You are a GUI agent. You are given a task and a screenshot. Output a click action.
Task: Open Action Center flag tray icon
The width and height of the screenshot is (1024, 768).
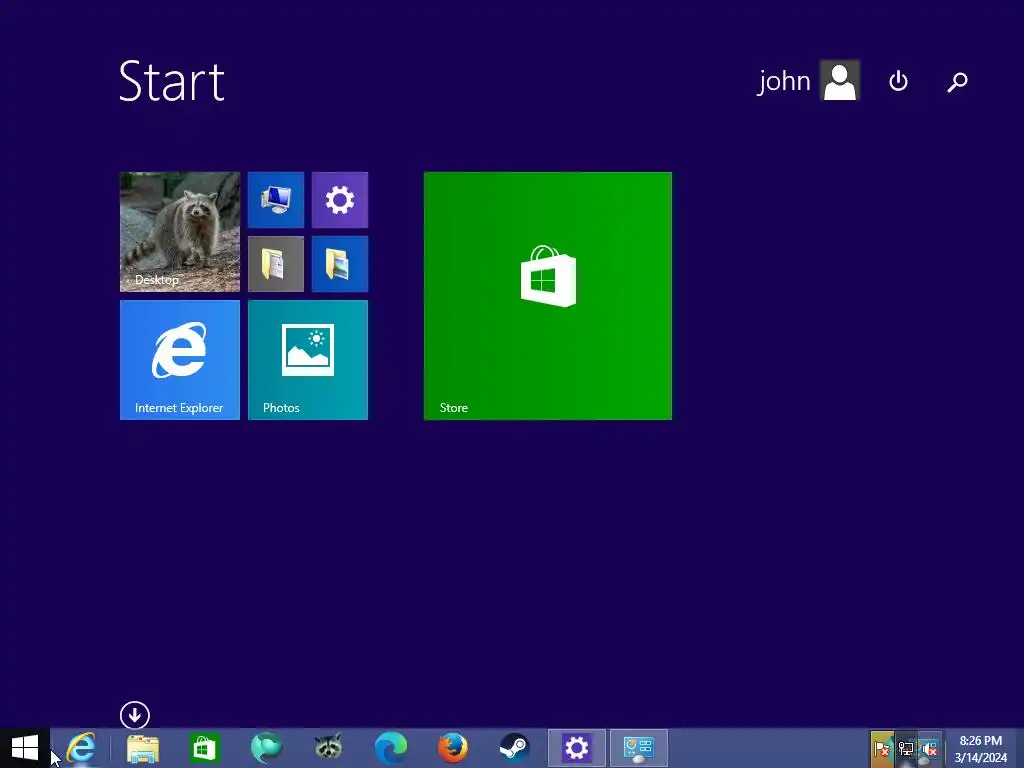coord(882,749)
